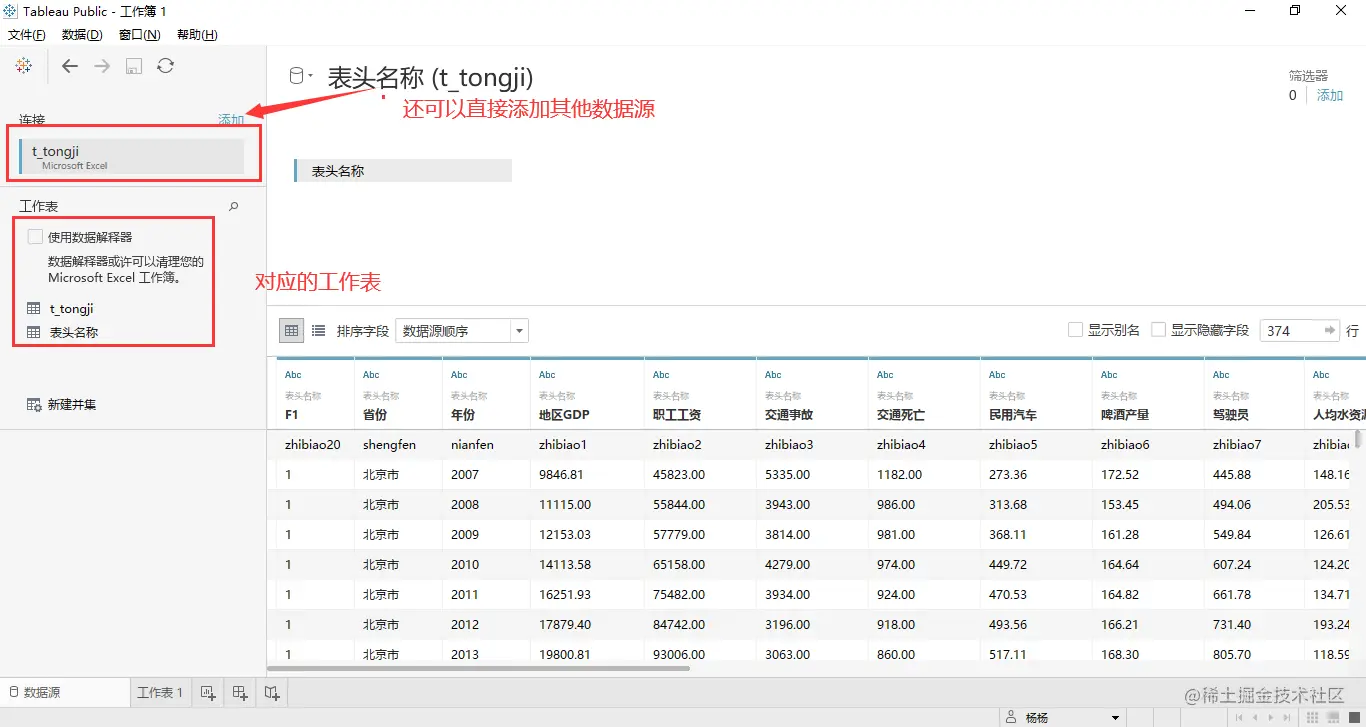Click the refresh data source icon
Viewport: 1366px width, 727px height.
164,66
